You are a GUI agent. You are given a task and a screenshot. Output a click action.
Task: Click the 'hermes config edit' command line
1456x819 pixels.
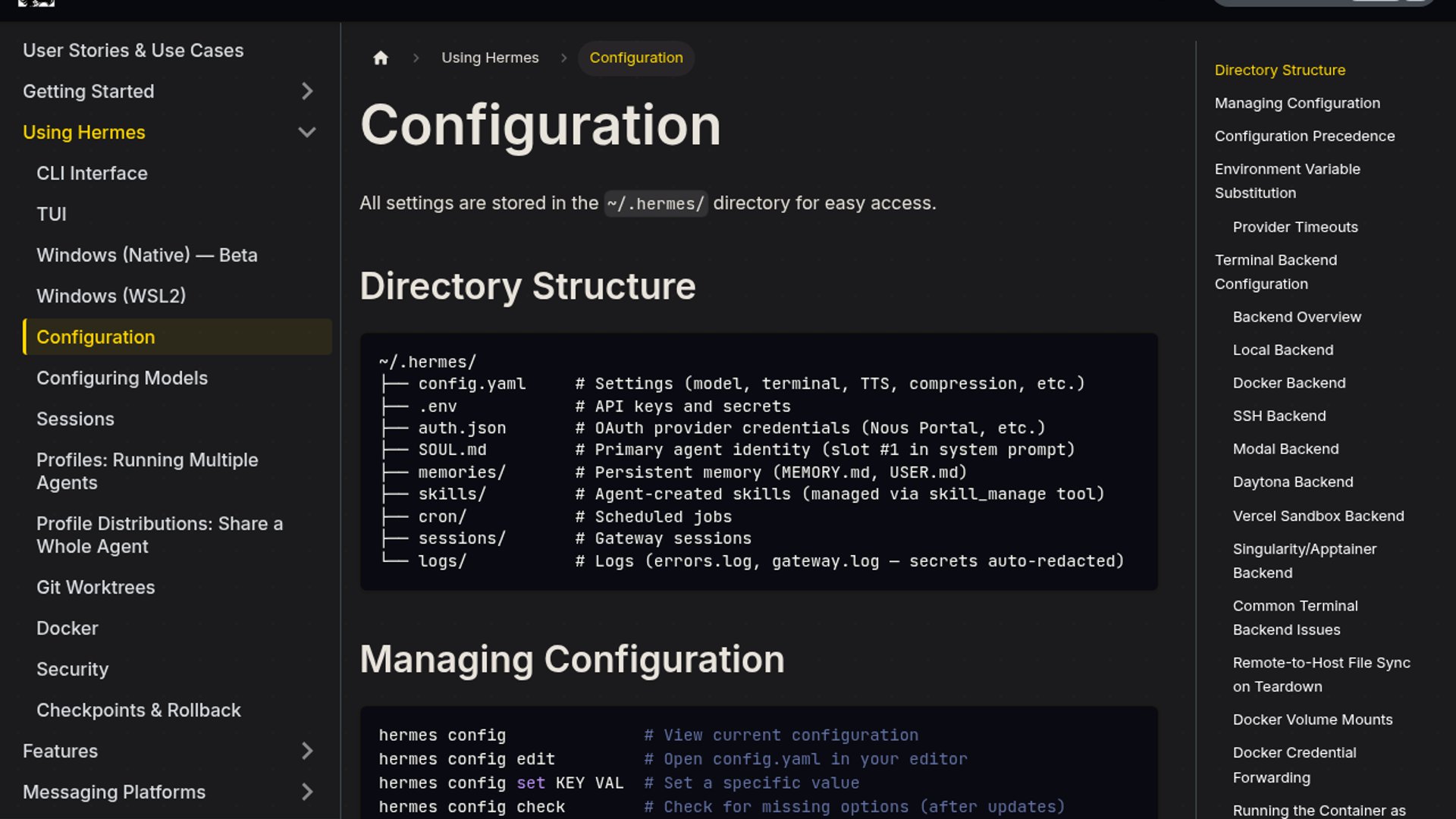(x=673, y=759)
